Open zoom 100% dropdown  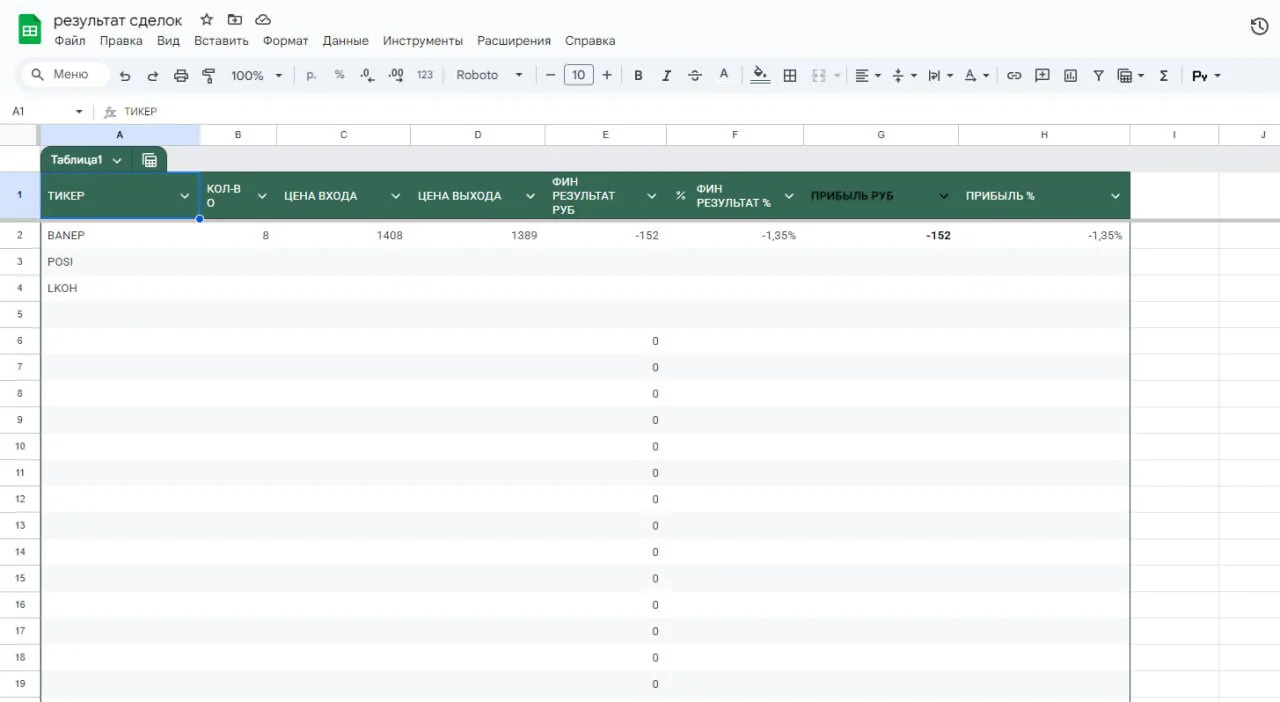tap(257, 75)
